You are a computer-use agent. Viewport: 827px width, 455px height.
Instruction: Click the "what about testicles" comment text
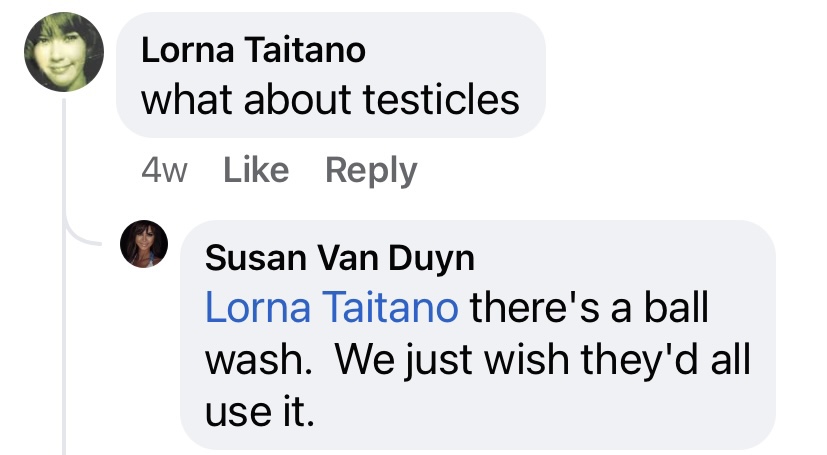pyautogui.click(x=330, y=100)
